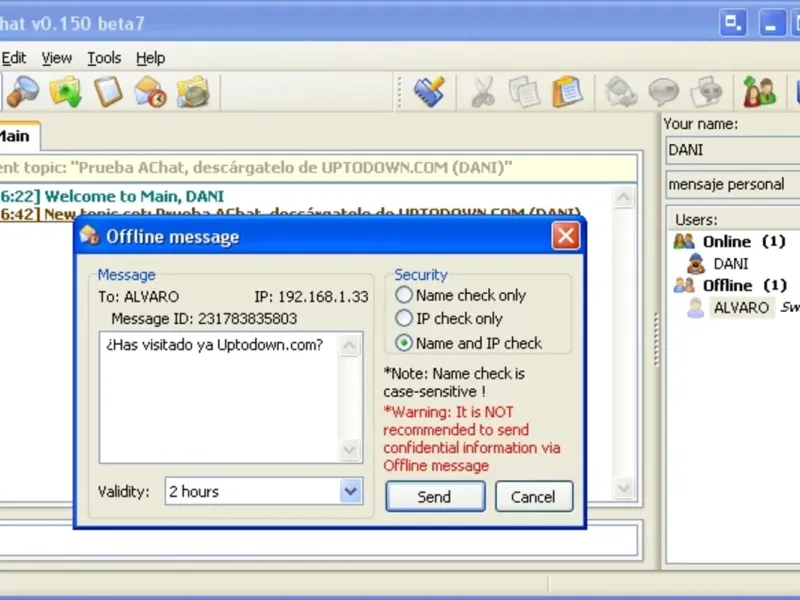Screen dimensions: 800x600
Task: Click into the offline message text area
Action: click(219, 398)
